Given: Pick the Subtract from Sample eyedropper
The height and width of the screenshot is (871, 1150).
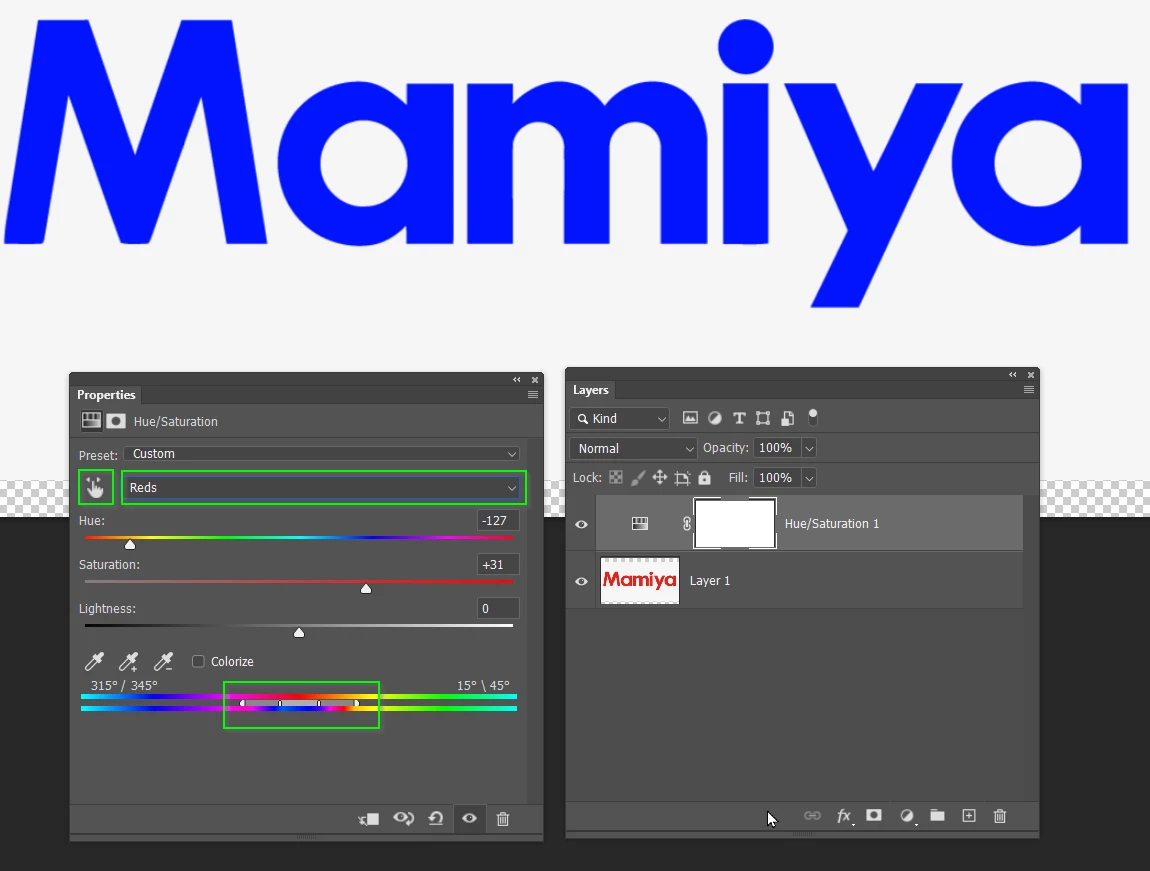Looking at the screenshot, I should 164,661.
